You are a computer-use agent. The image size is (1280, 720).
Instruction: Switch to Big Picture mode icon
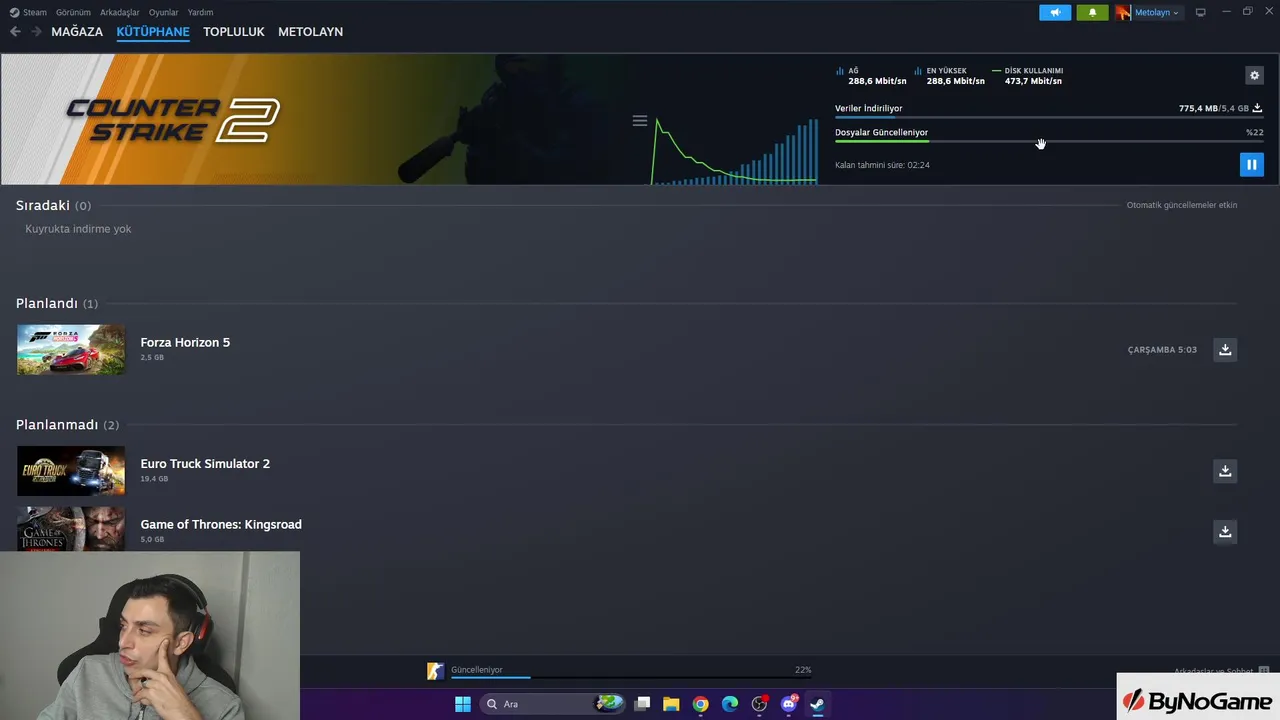(x=1201, y=12)
